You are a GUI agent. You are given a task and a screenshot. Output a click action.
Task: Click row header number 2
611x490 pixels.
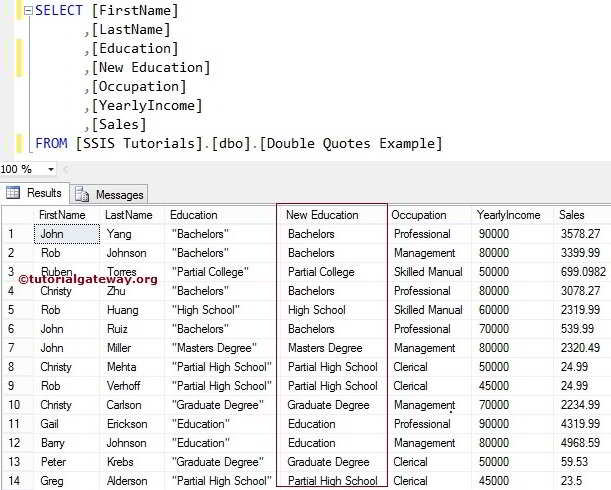tap(18, 253)
